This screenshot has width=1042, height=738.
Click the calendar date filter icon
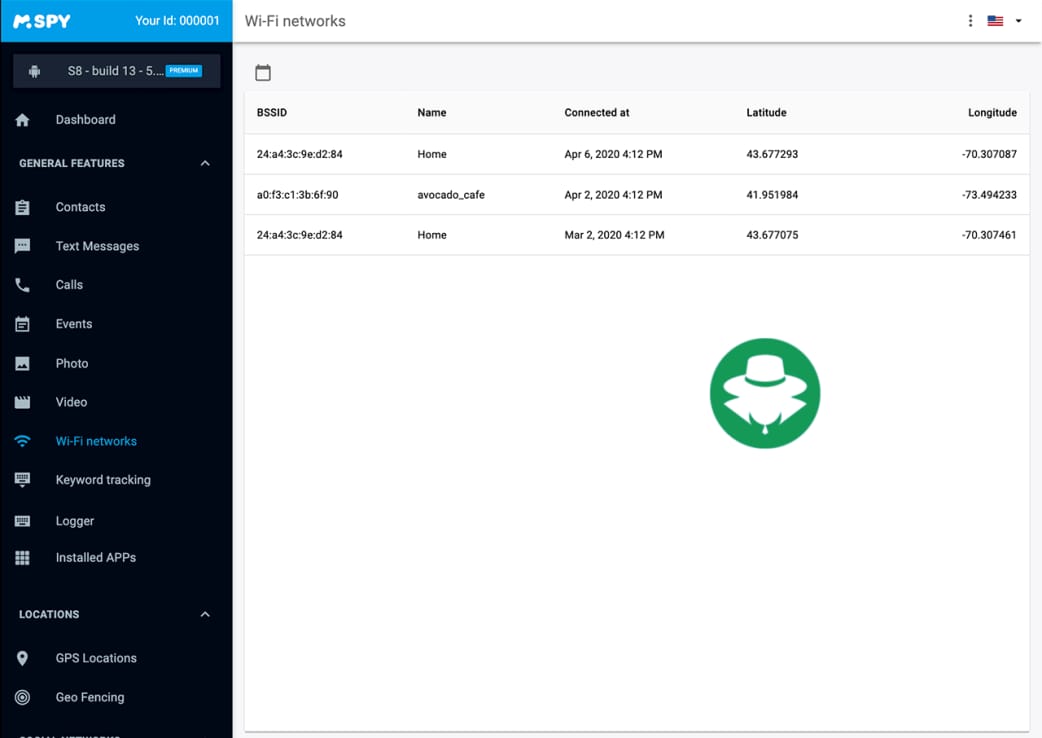coord(263,72)
